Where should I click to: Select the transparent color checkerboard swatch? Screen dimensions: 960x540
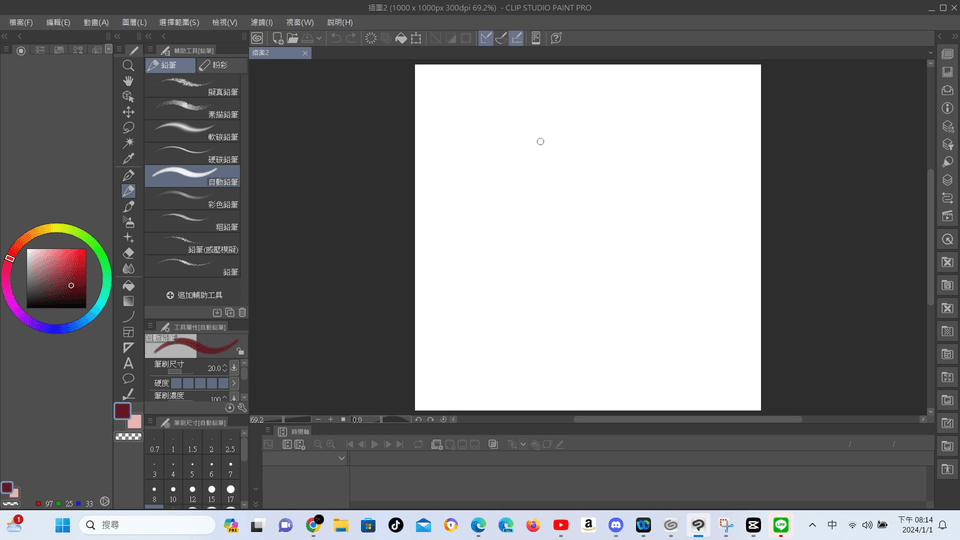(x=128, y=437)
